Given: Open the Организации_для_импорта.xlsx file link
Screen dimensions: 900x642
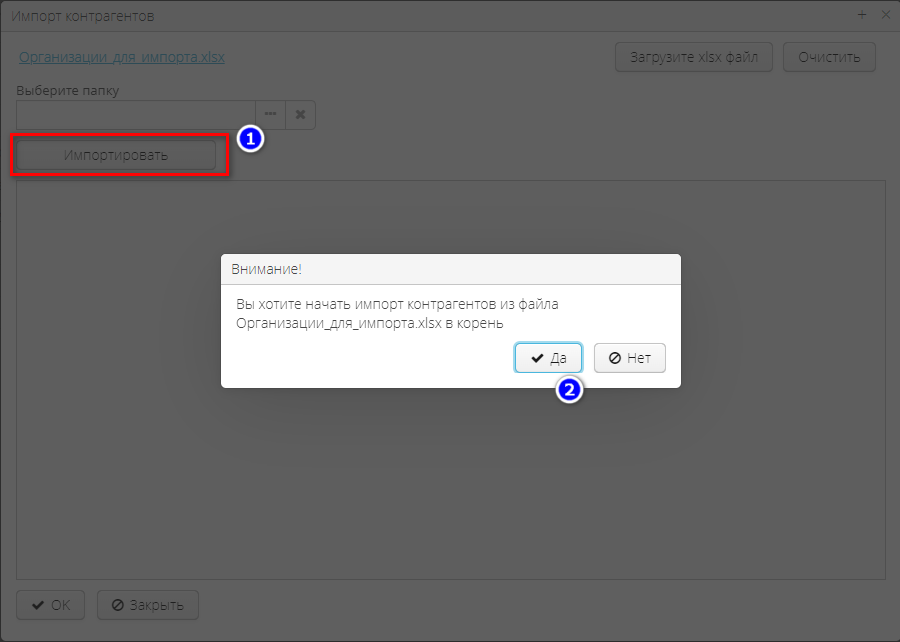Looking at the screenshot, I should click(x=121, y=57).
